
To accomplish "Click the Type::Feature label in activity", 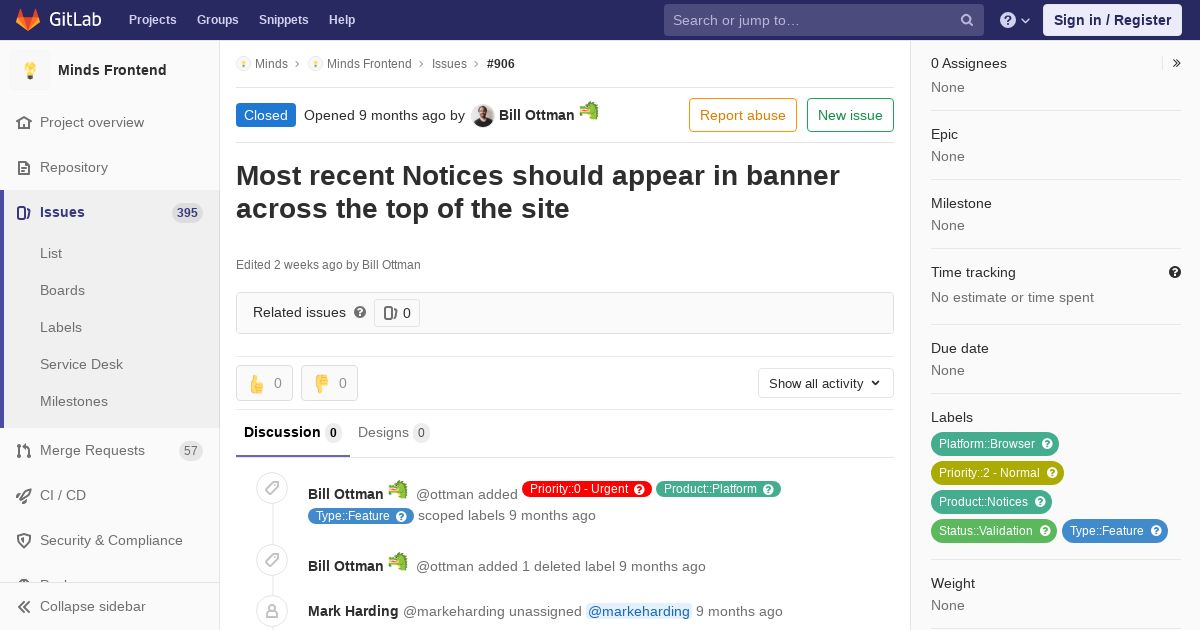I will click(x=361, y=516).
